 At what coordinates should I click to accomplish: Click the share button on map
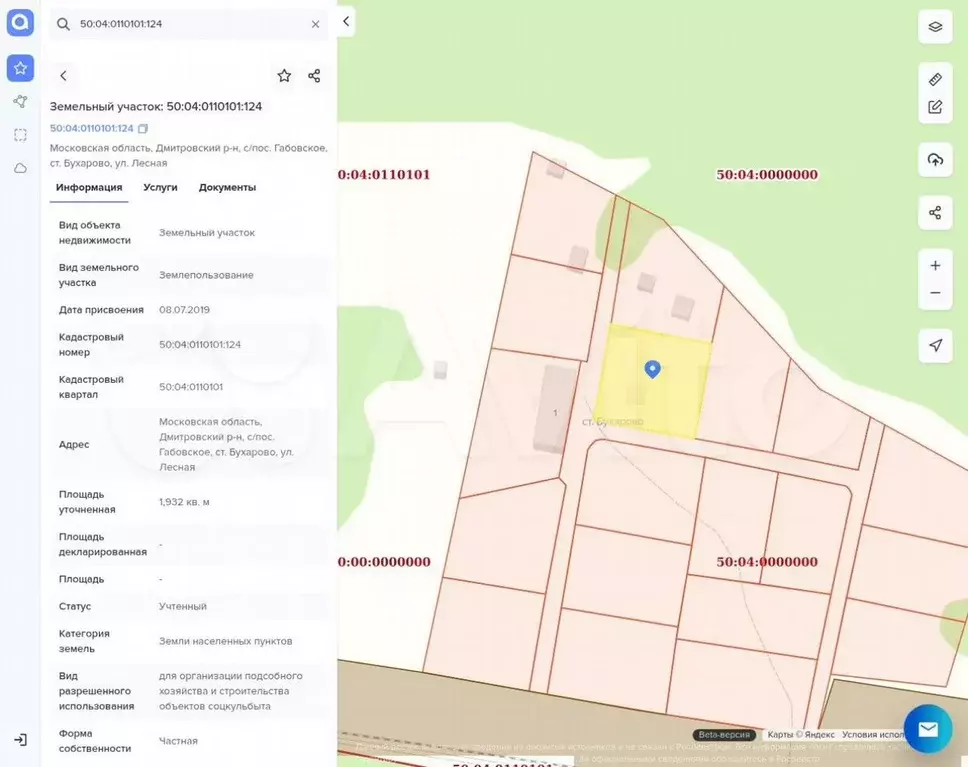935,213
